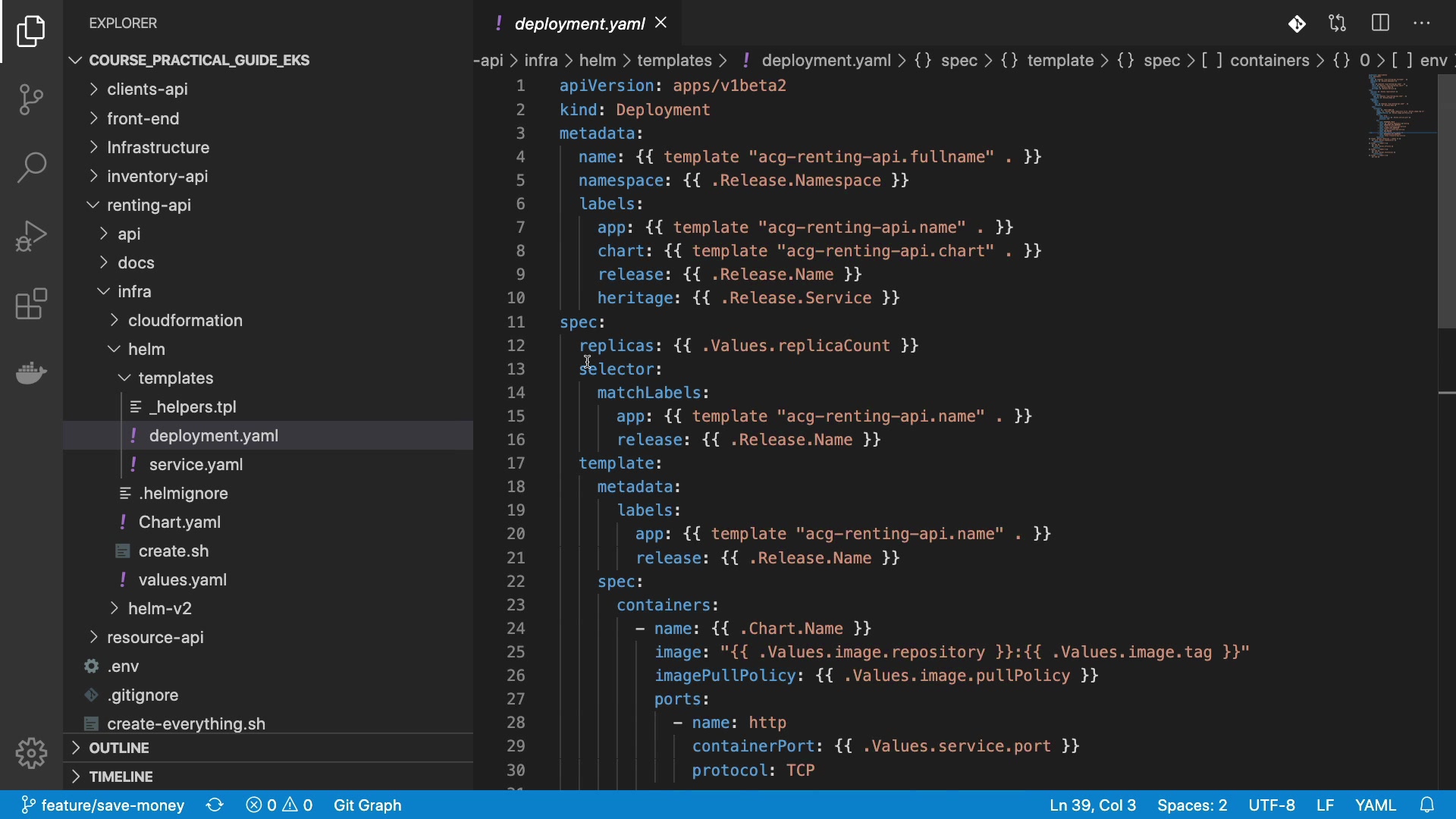Image resolution: width=1456 pixels, height=819 pixels.
Task: Open service.yaml in the explorer
Action: [x=196, y=465]
